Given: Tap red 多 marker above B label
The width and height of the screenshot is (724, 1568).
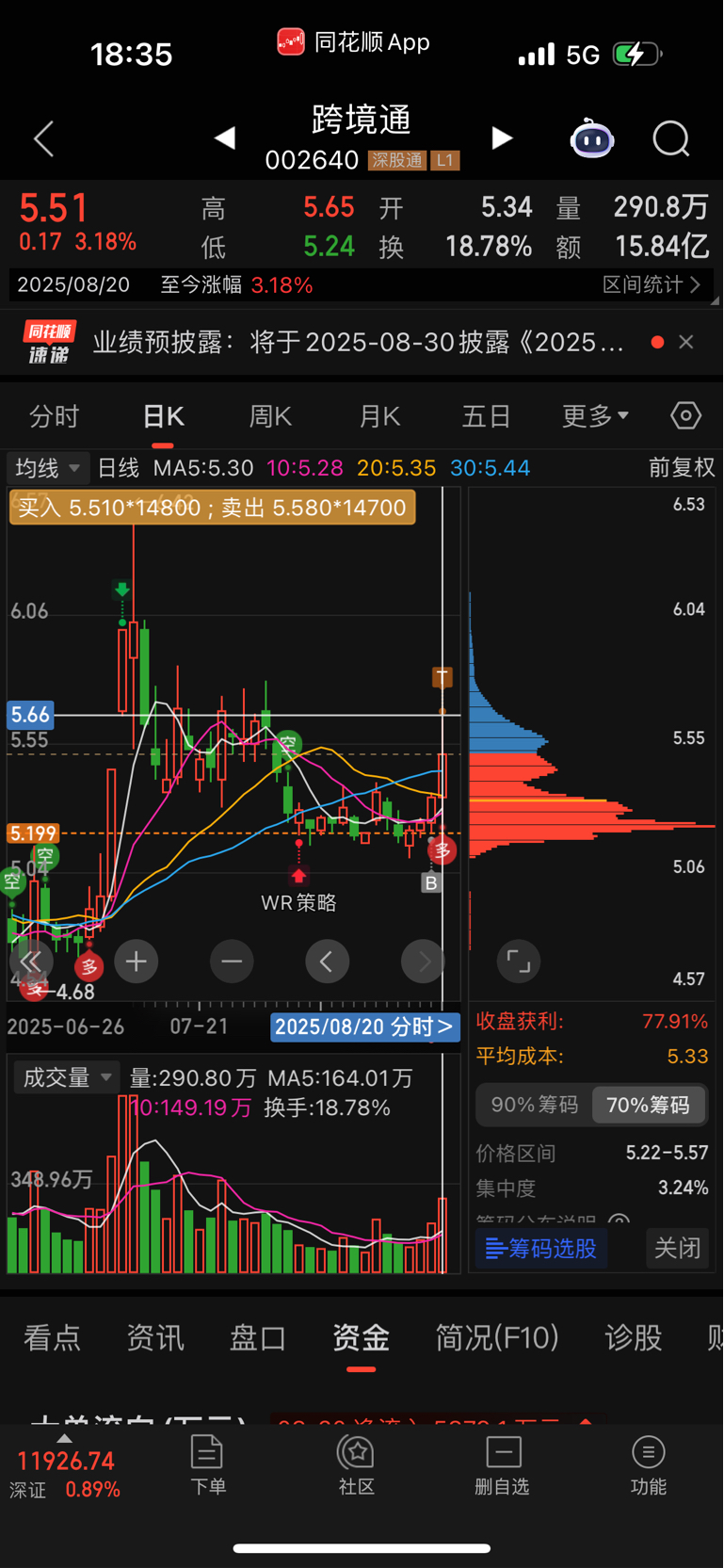Looking at the screenshot, I should point(442,850).
